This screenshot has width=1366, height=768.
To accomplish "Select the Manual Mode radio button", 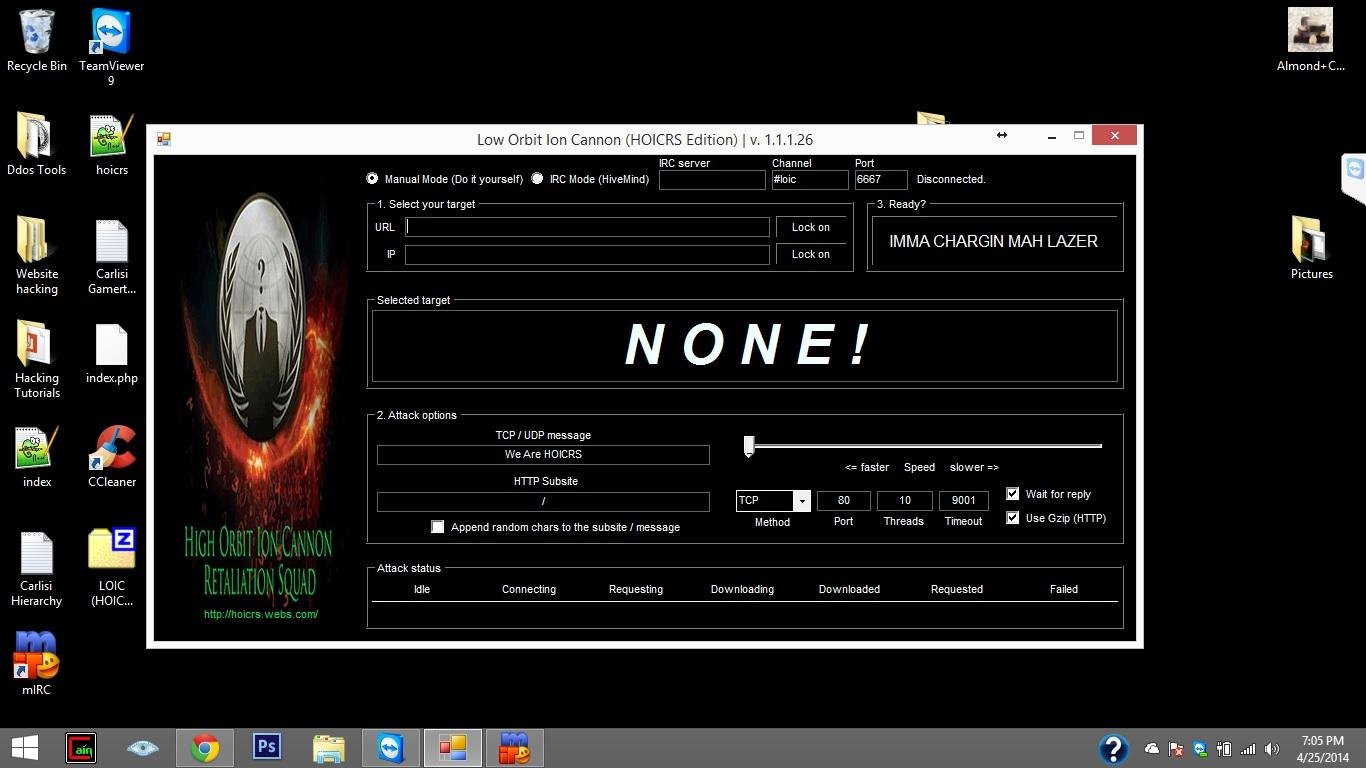I will [372, 179].
